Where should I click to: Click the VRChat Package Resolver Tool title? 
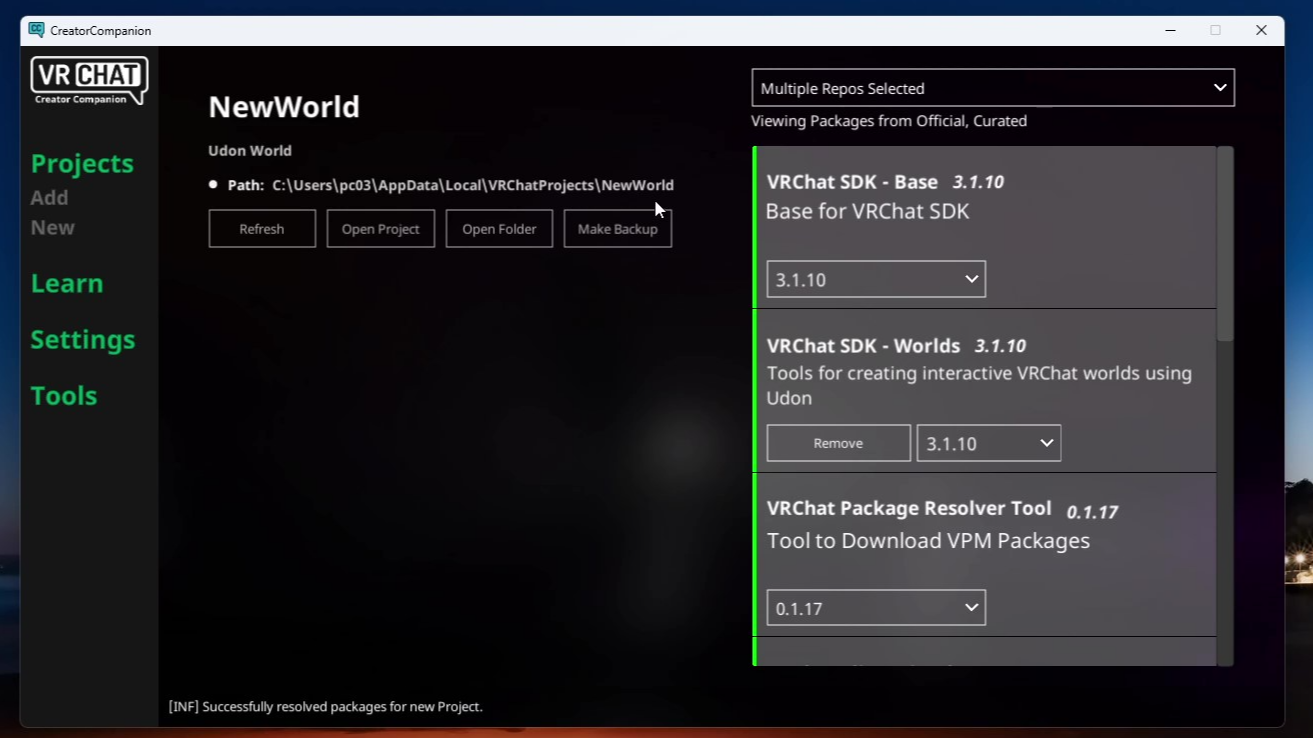point(909,509)
